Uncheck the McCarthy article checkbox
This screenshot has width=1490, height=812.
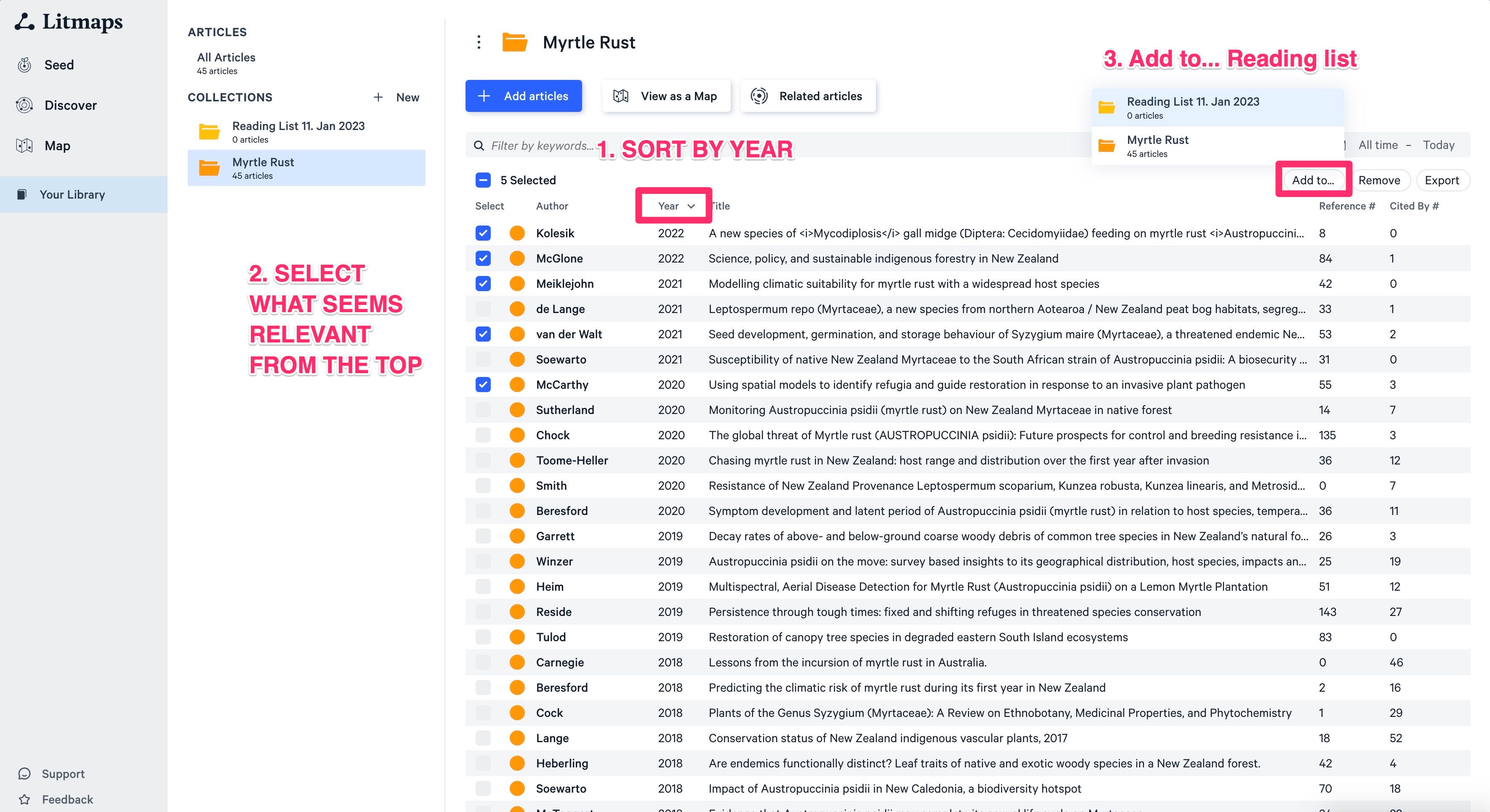(483, 385)
